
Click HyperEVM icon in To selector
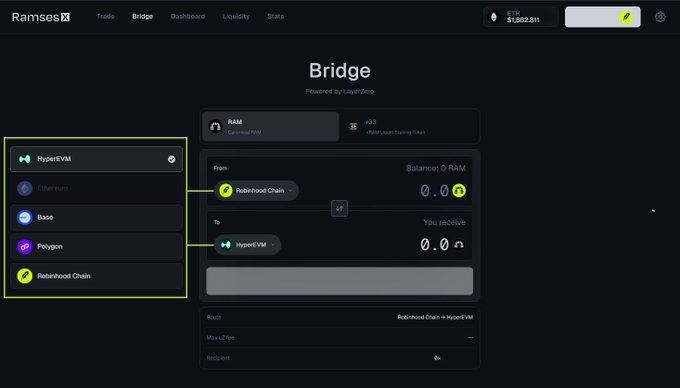[226, 245]
